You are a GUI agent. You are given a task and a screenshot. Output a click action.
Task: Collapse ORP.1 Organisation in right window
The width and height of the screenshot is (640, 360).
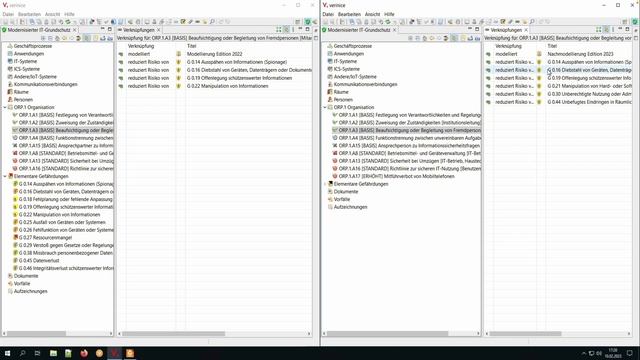[x=325, y=107]
